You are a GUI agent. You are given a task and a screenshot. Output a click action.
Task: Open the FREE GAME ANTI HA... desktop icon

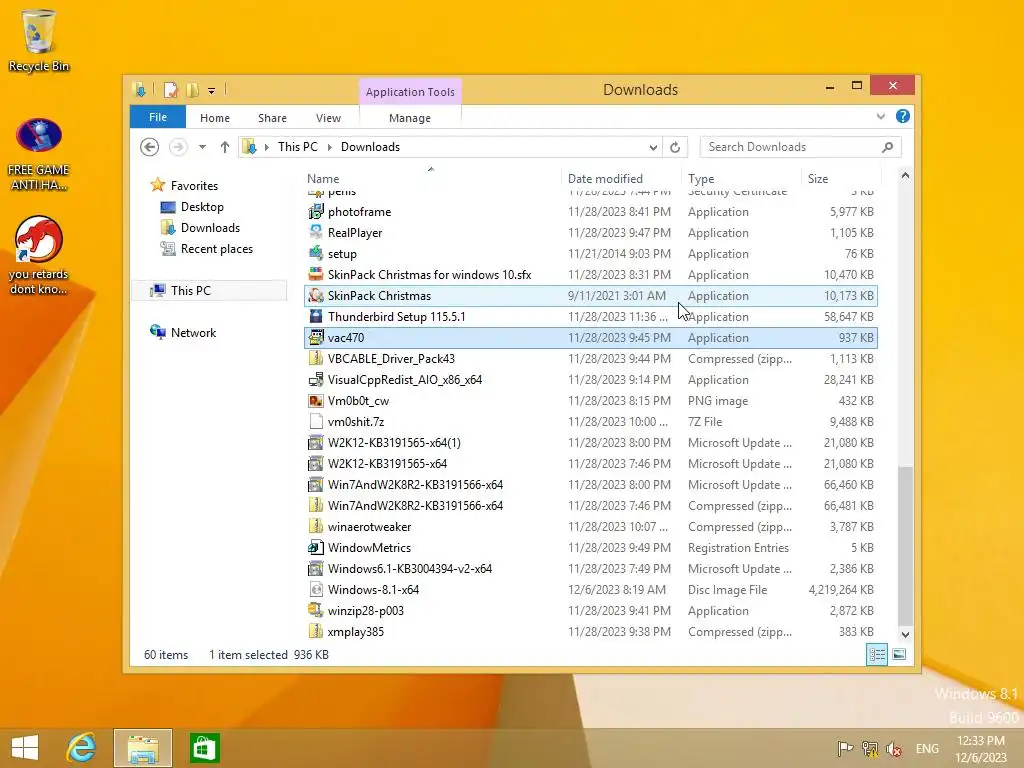[39, 154]
